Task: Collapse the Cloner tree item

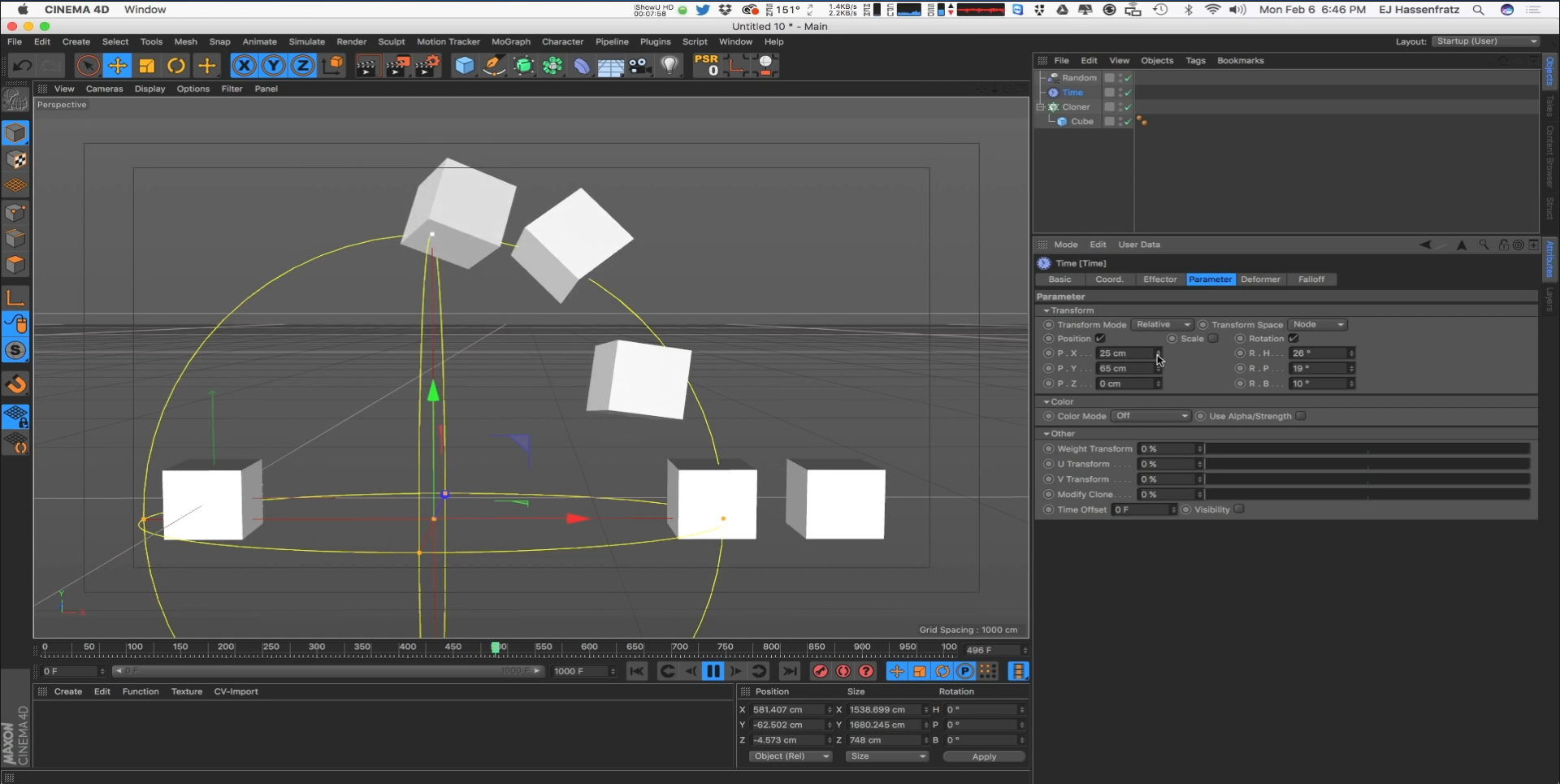Action: [1040, 107]
